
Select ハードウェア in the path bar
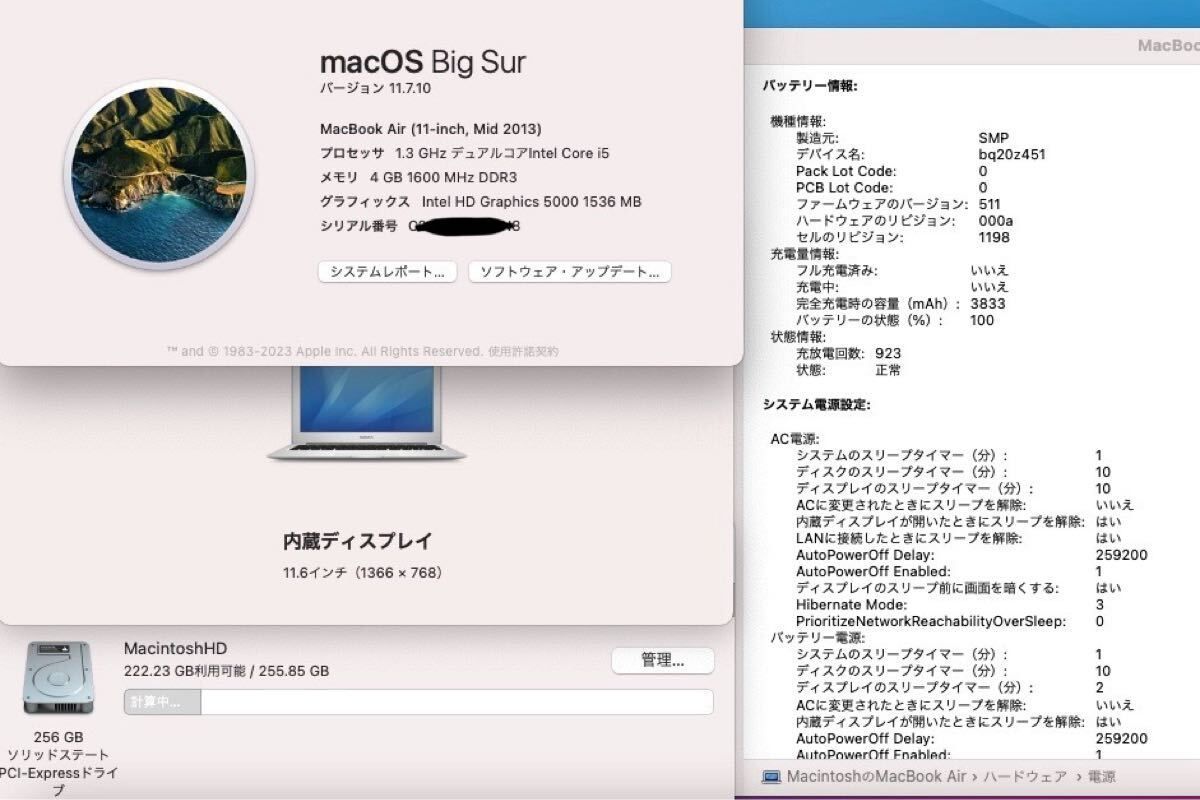pos(1022,777)
